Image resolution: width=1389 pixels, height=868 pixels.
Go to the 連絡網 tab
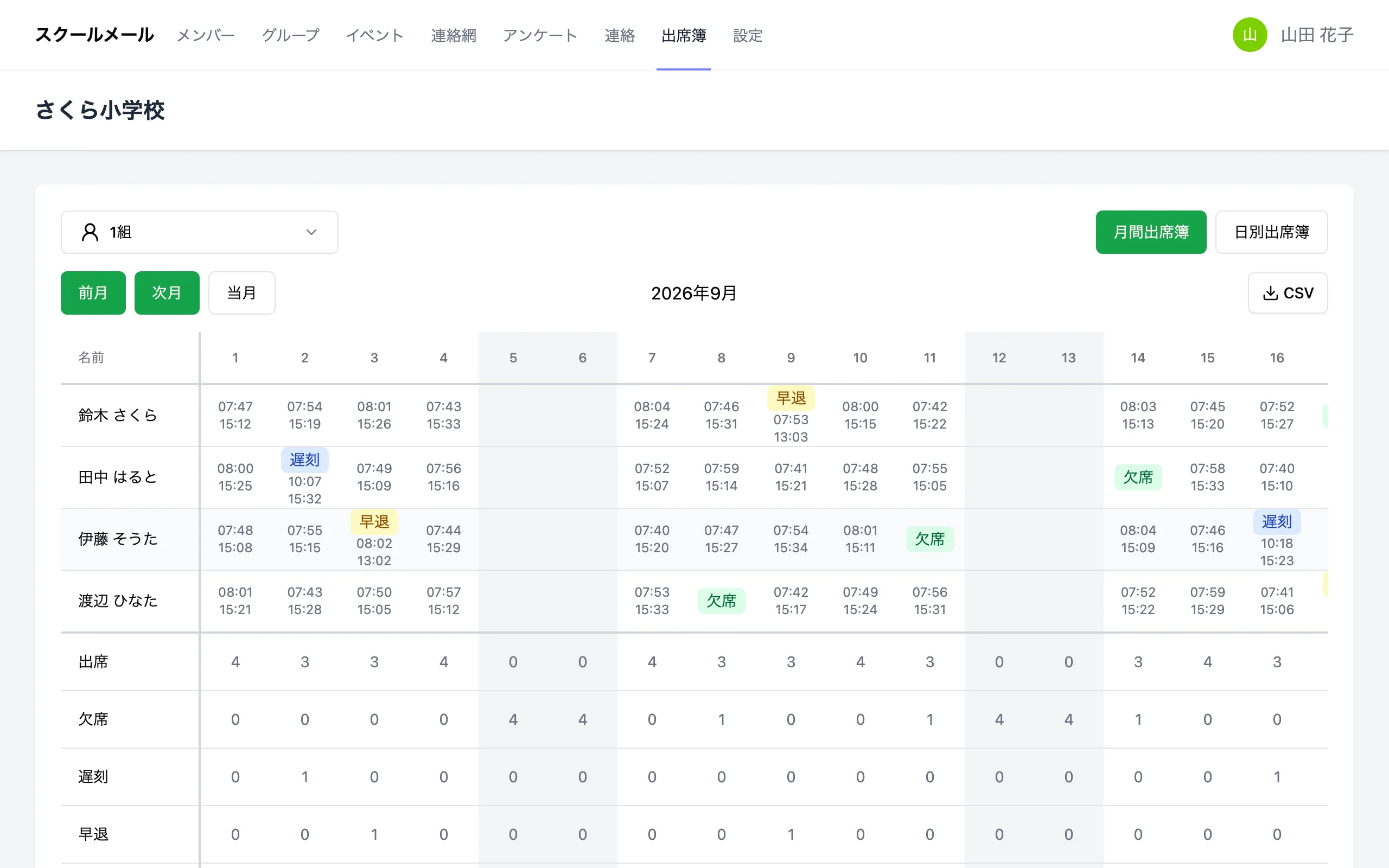point(454,36)
